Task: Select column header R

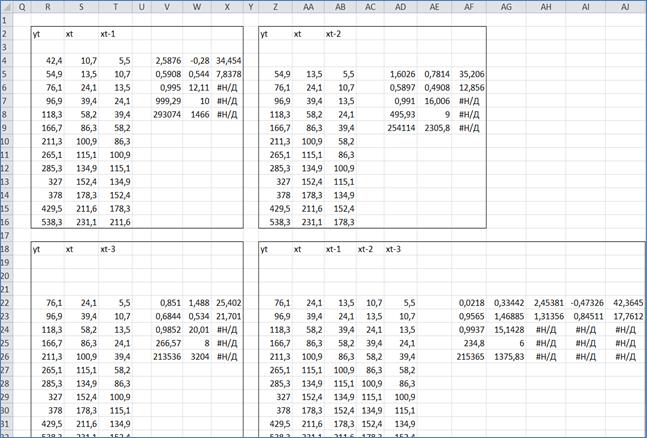Action: [x=47, y=6]
